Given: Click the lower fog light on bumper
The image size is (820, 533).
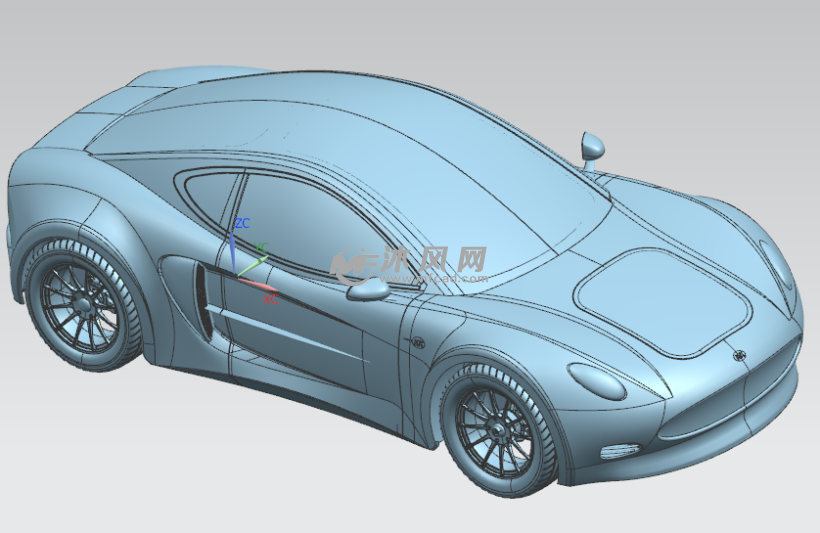Looking at the screenshot, I should (618, 451).
